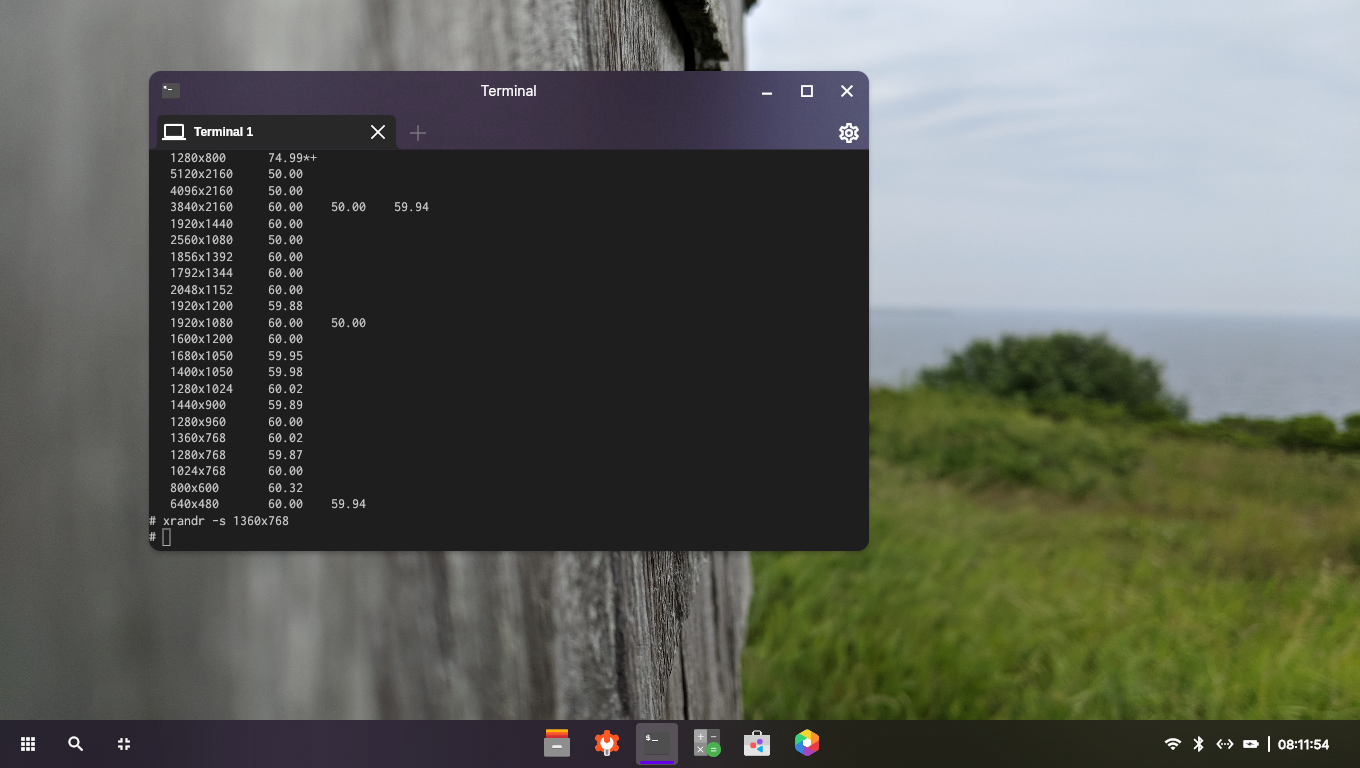Click the show desktop icon in taskbar
1360x768 pixels.
(124, 744)
